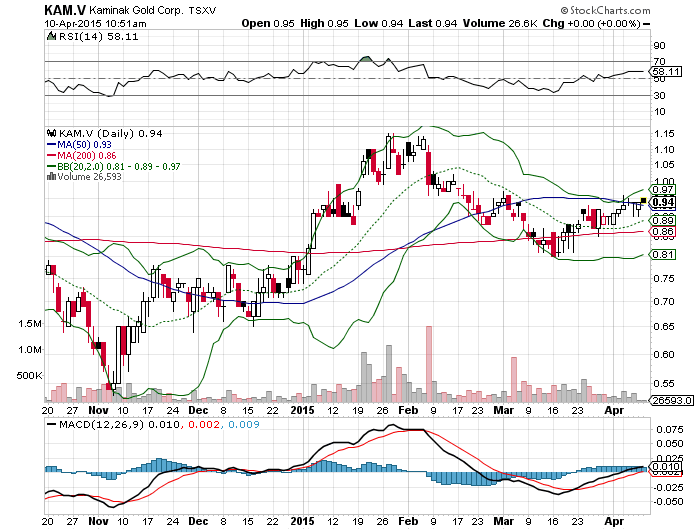Click the 0.97 upper Bollinger band price tag
The width and height of the screenshot is (700, 530).
tap(662, 189)
